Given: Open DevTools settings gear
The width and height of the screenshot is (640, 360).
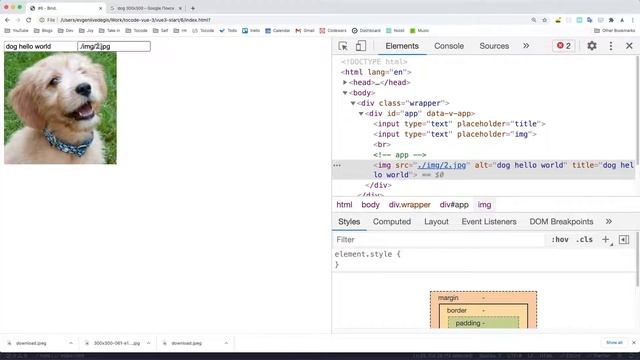Looking at the screenshot, I should [592, 46].
